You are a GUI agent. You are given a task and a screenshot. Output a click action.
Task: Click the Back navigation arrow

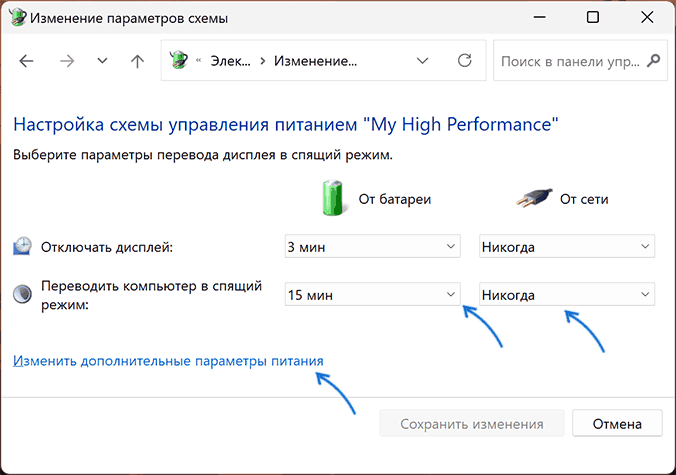click(27, 61)
